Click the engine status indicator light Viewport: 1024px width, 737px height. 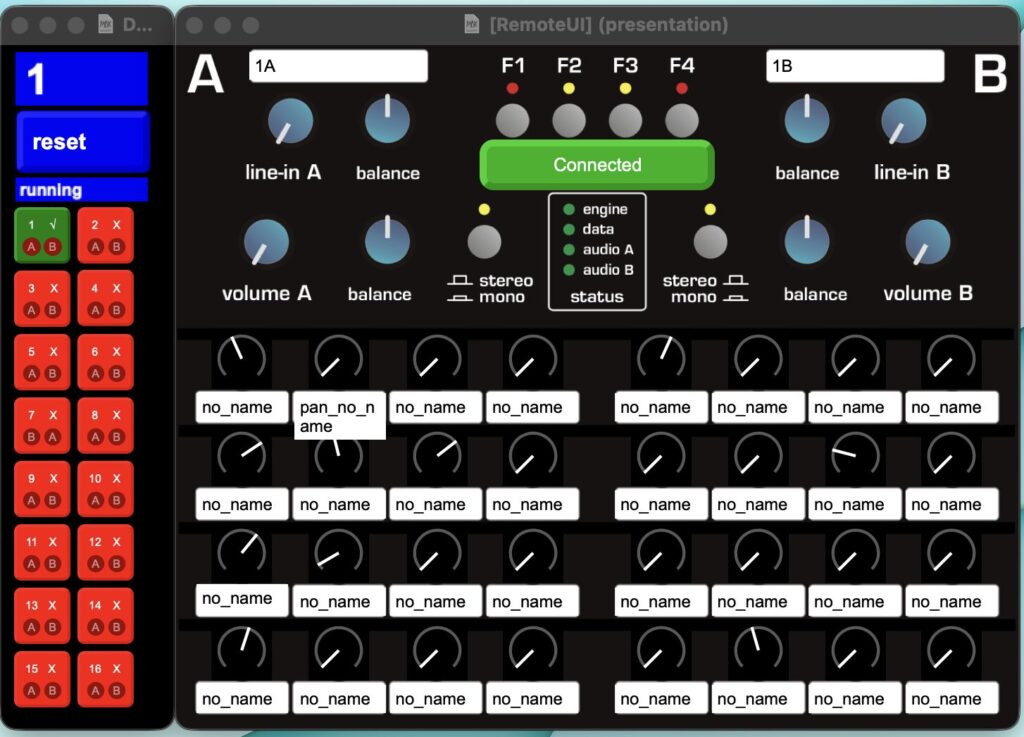[569, 210]
